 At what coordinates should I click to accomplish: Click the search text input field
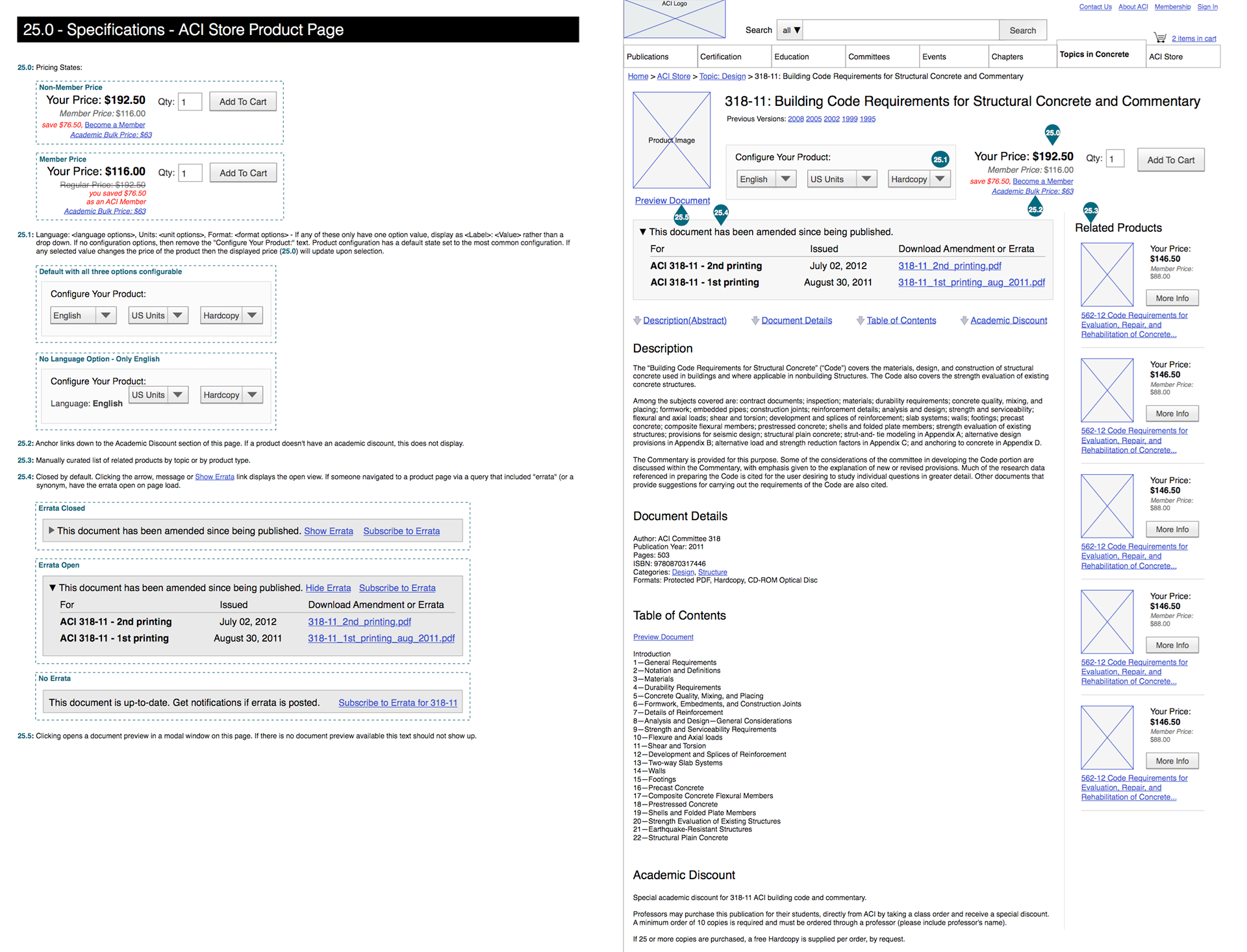tap(901, 30)
